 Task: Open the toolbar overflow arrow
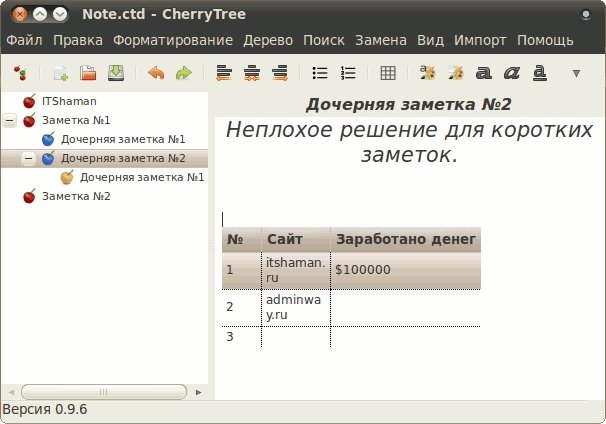pyautogui.click(x=575, y=73)
